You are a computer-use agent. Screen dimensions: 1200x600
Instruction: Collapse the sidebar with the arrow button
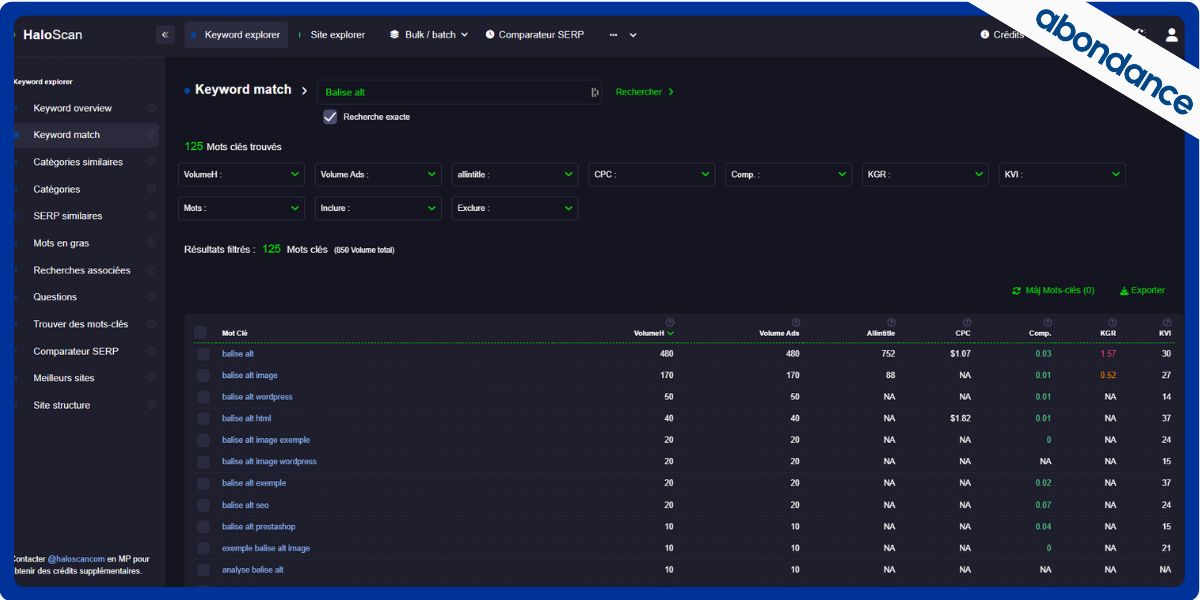(x=165, y=35)
